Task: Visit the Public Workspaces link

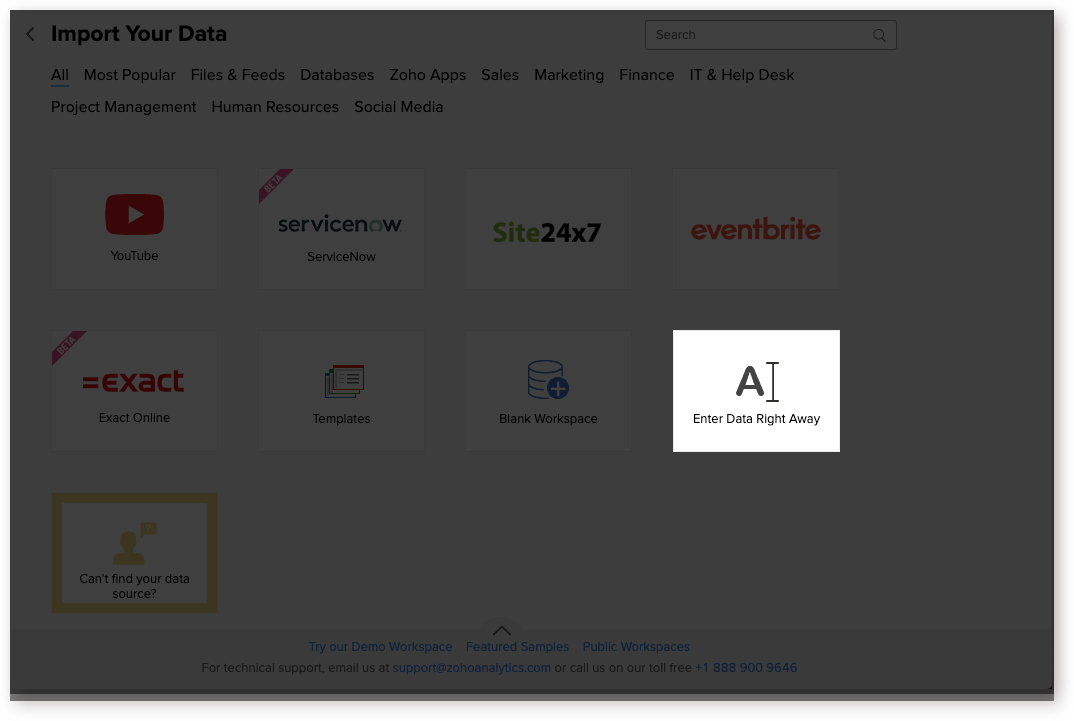Action: coord(636,646)
